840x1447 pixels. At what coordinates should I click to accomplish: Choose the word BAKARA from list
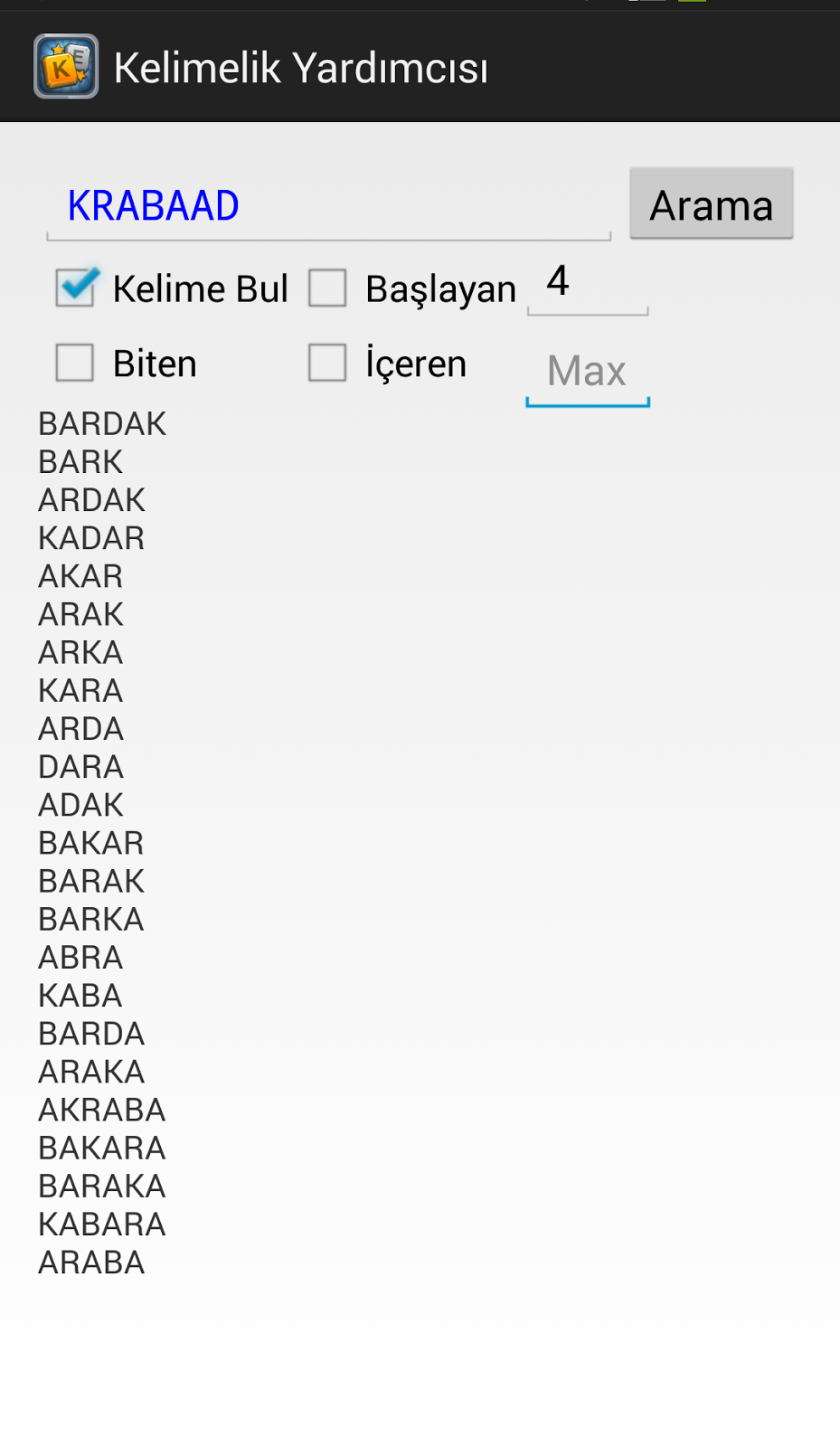(x=102, y=1148)
